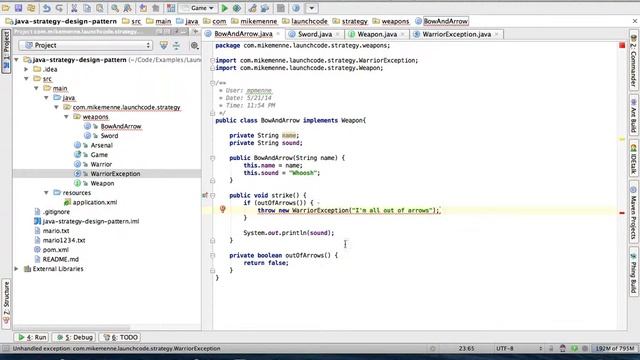Expand the .idea folder
Image resolution: width=640 pixels, height=360 pixels.
pos(27,69)
